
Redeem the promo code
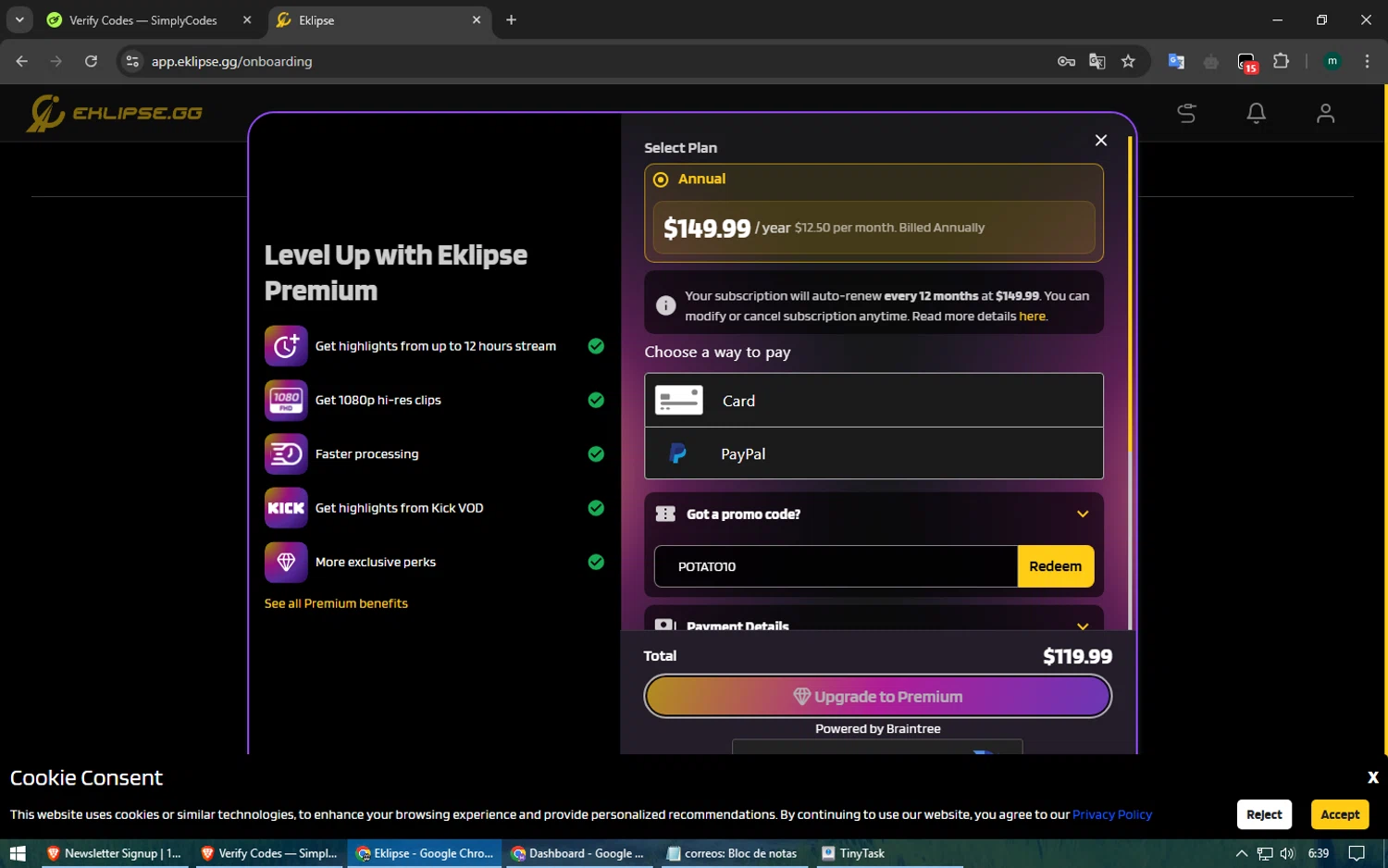[1055, 566]
